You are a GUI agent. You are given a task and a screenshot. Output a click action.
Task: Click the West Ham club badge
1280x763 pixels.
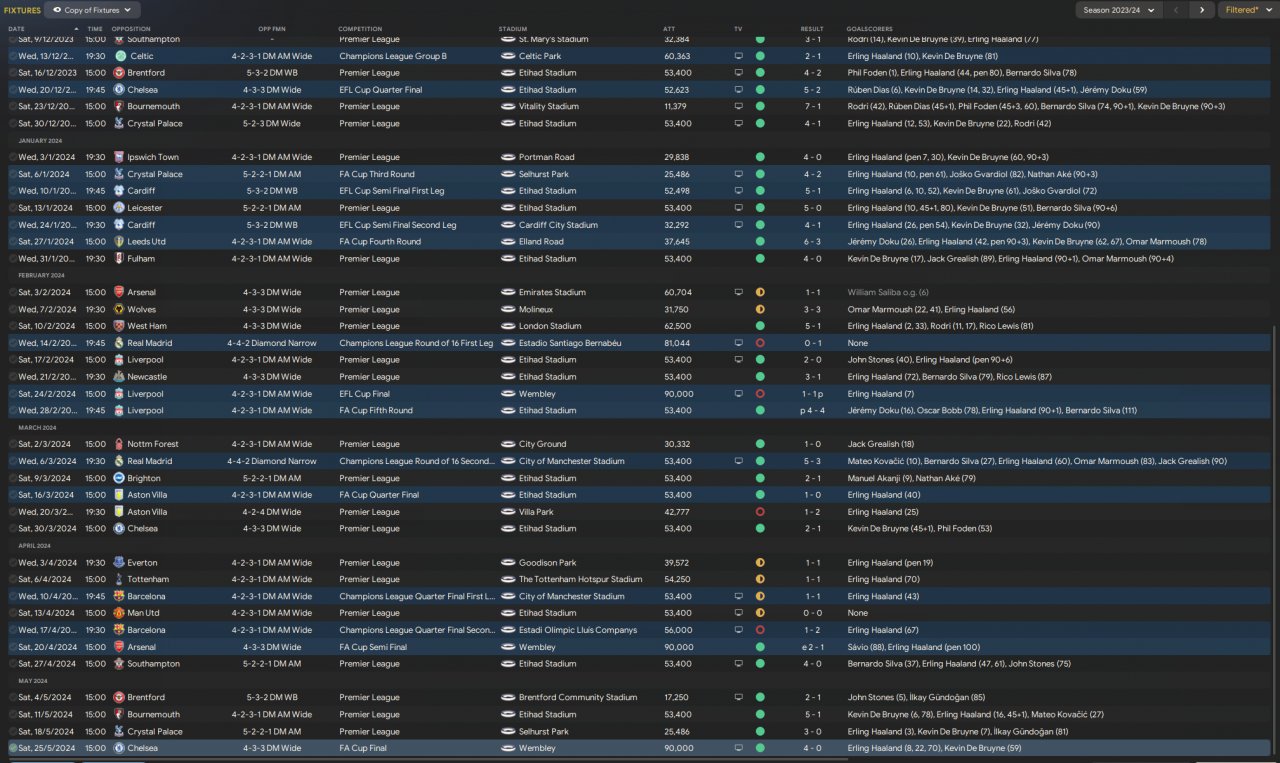pyautogui.click(x=120, y=326)
